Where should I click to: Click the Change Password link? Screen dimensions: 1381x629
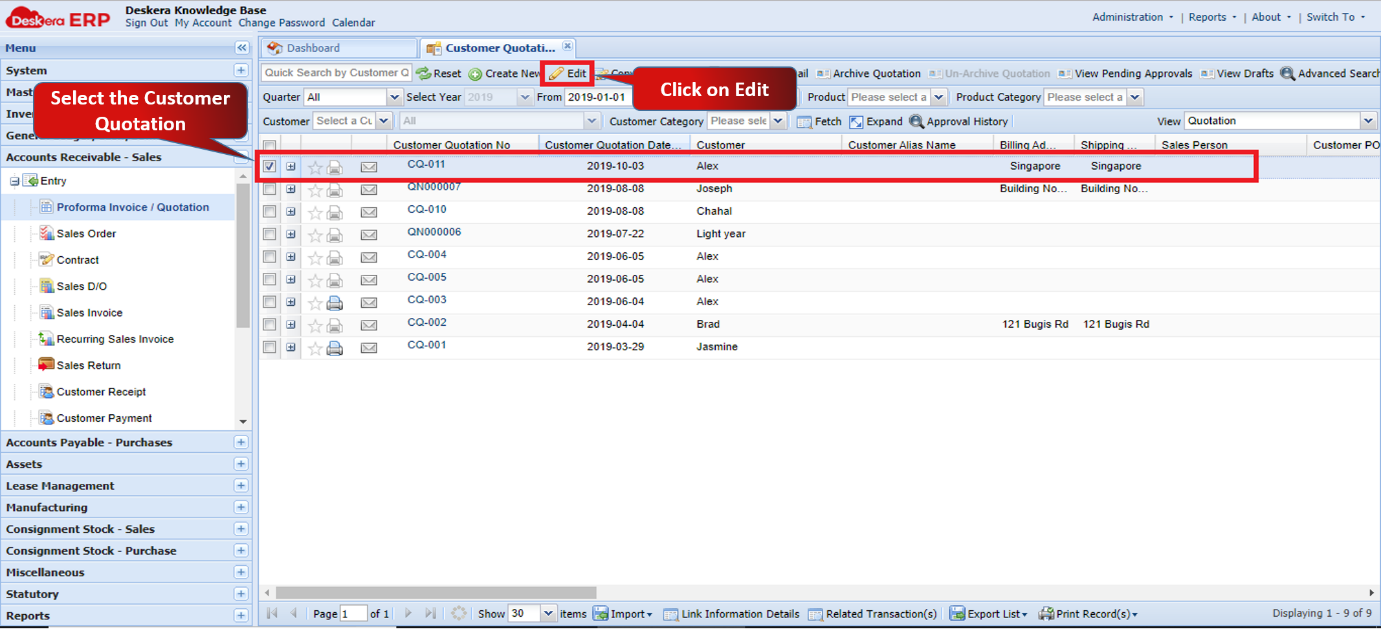[x=282, y=23]
